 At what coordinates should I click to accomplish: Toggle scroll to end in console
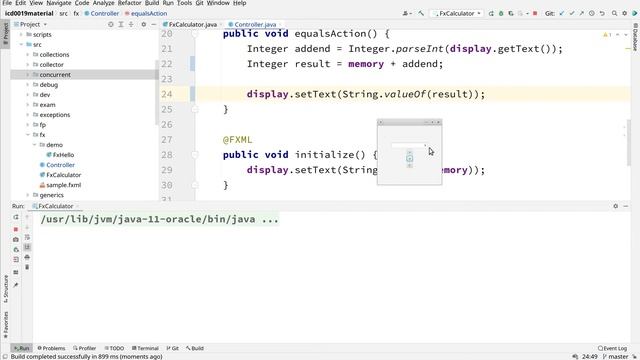[x=27, y=247]
